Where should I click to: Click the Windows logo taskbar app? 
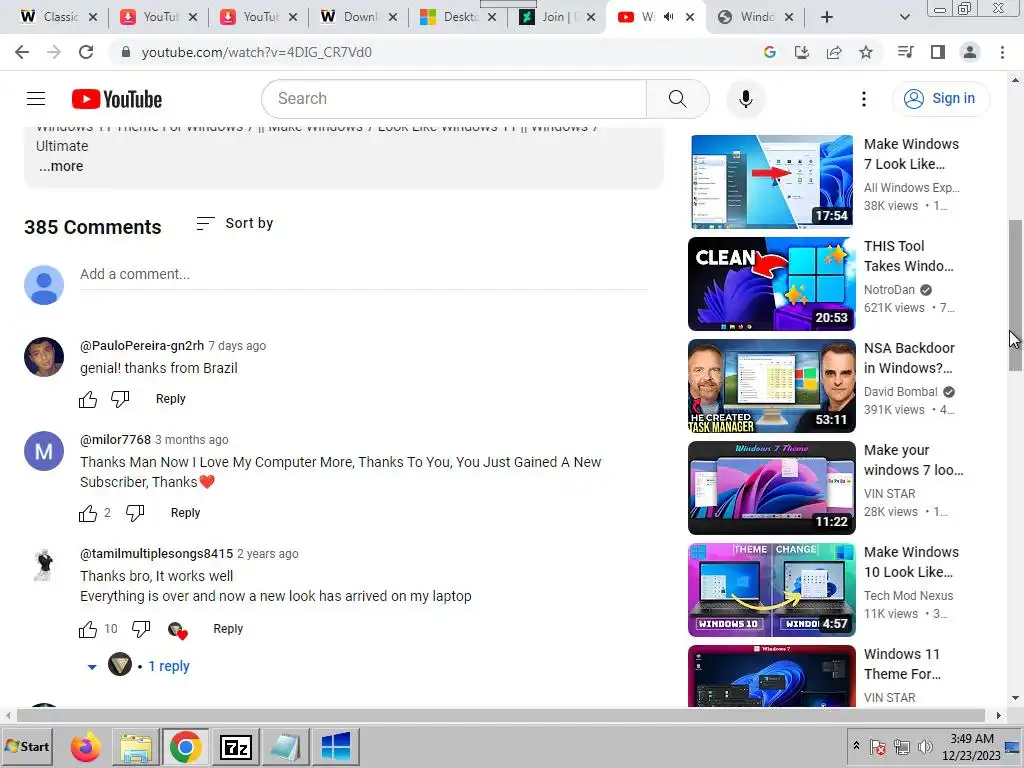tap(335, 747)
